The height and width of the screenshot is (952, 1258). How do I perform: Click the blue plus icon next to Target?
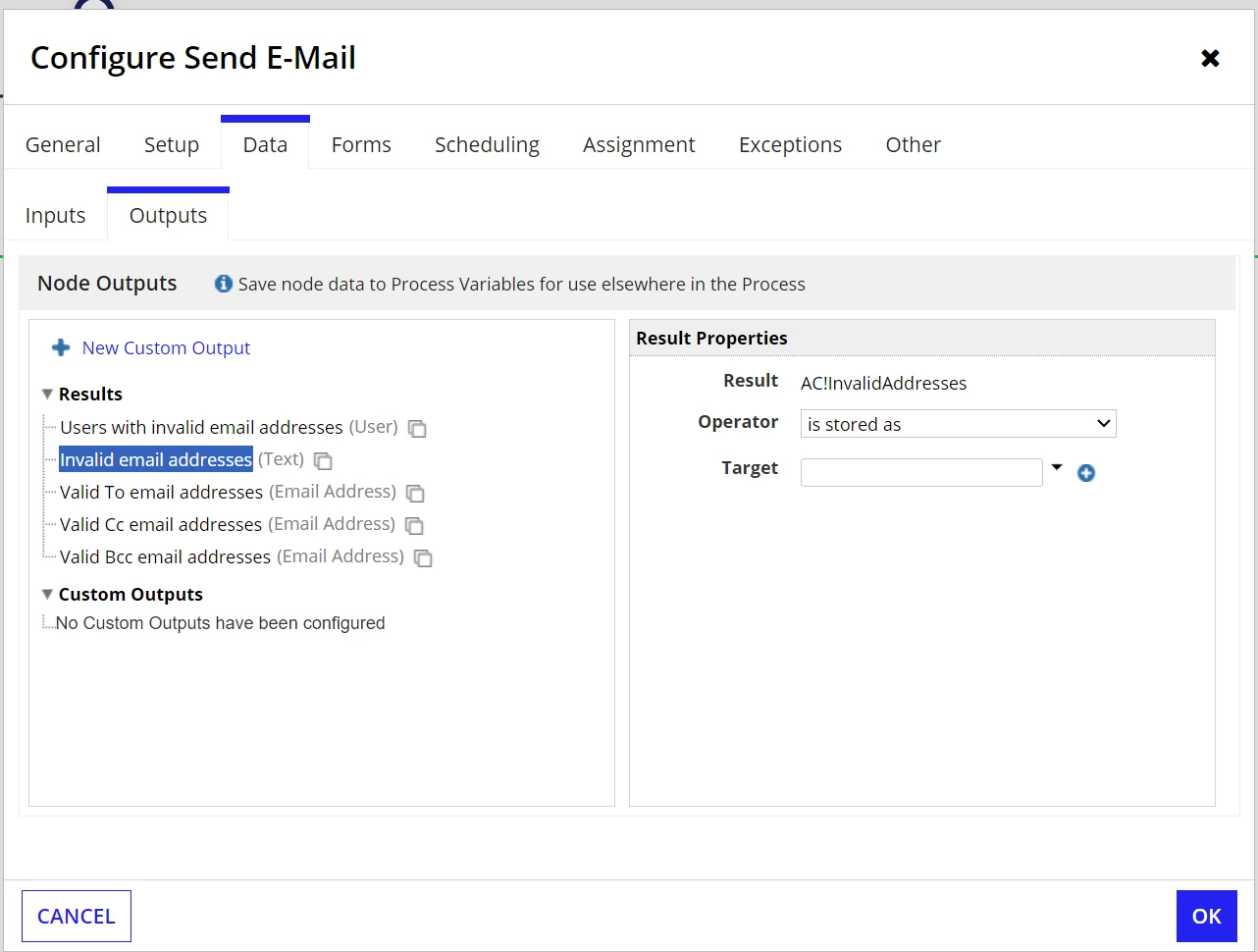(x=1086, y=473)
